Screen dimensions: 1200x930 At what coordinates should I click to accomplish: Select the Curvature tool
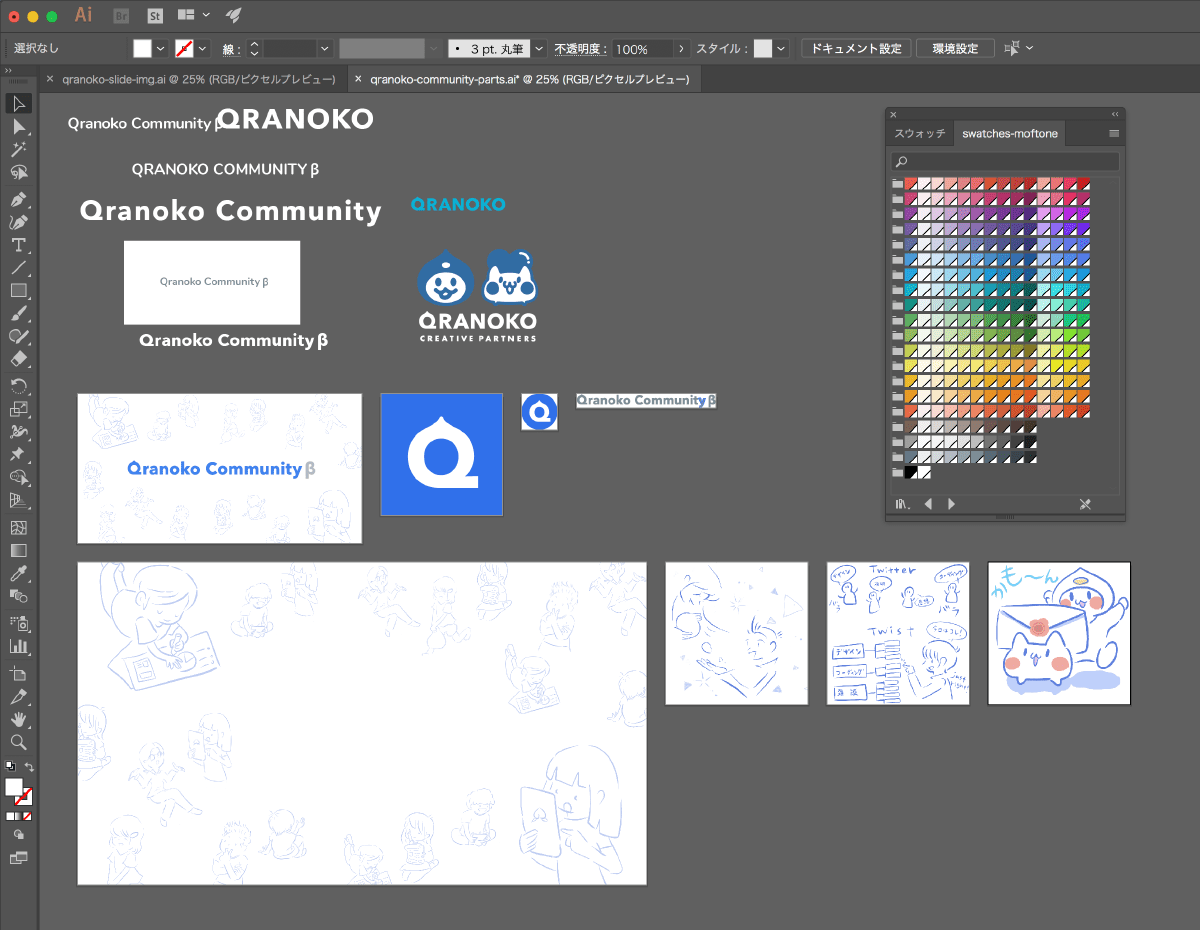(18, 222)
